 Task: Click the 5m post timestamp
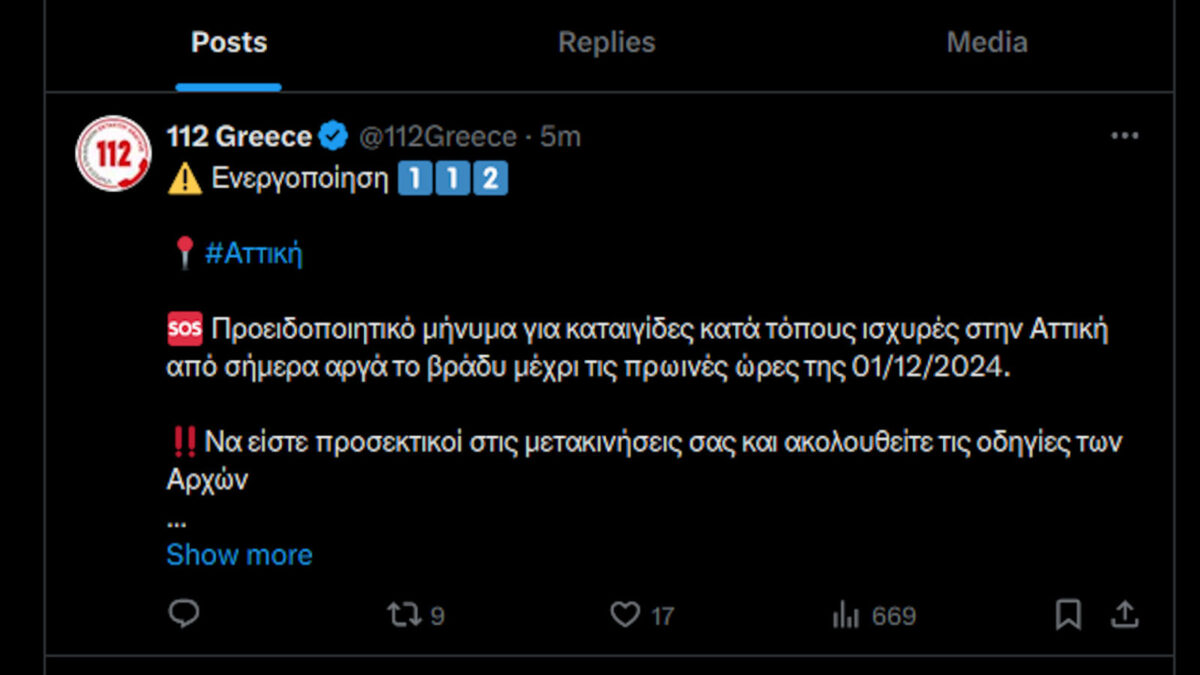coord(561,136)
